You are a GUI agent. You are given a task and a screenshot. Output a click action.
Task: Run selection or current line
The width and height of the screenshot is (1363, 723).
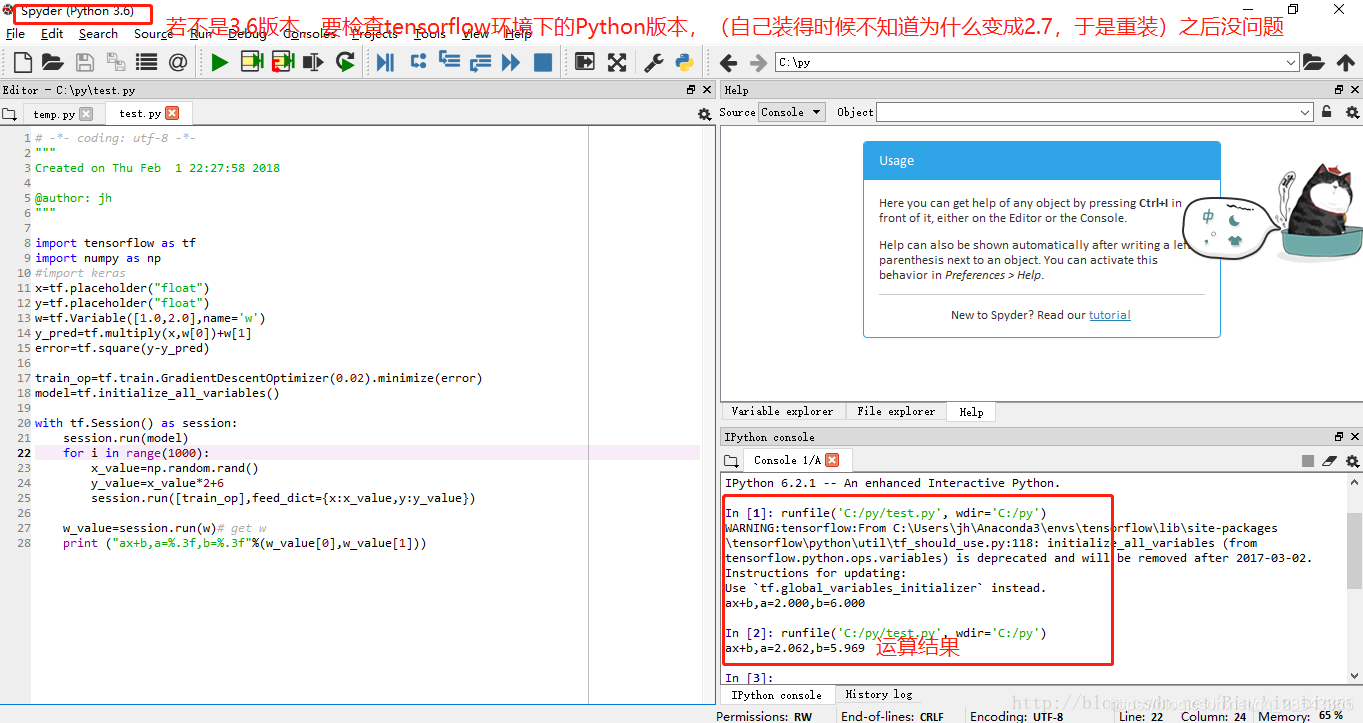coord(314,63)
